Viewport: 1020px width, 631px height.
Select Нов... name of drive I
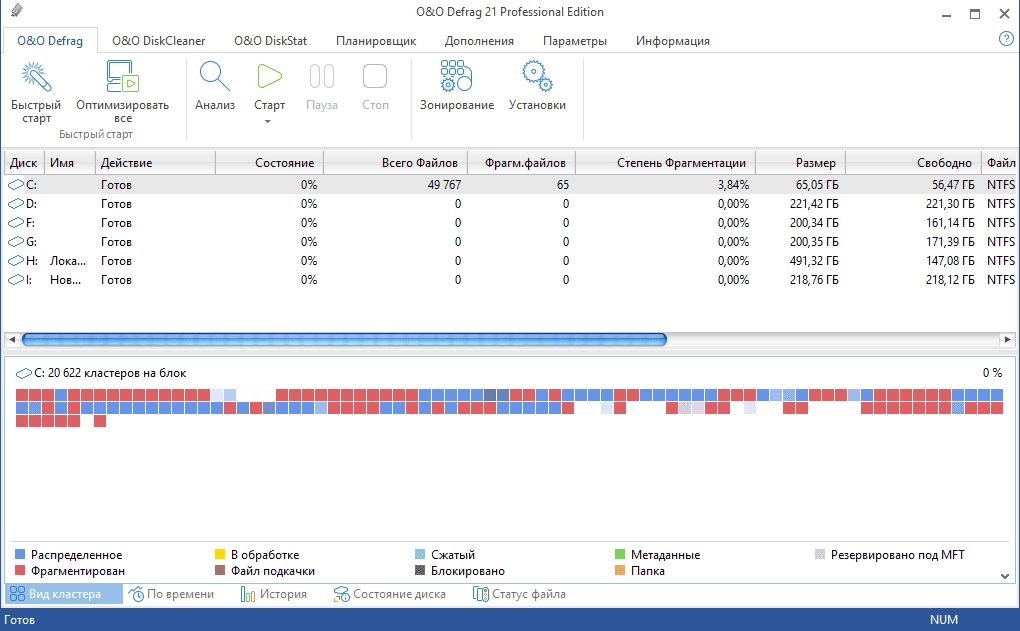(65, 280)
